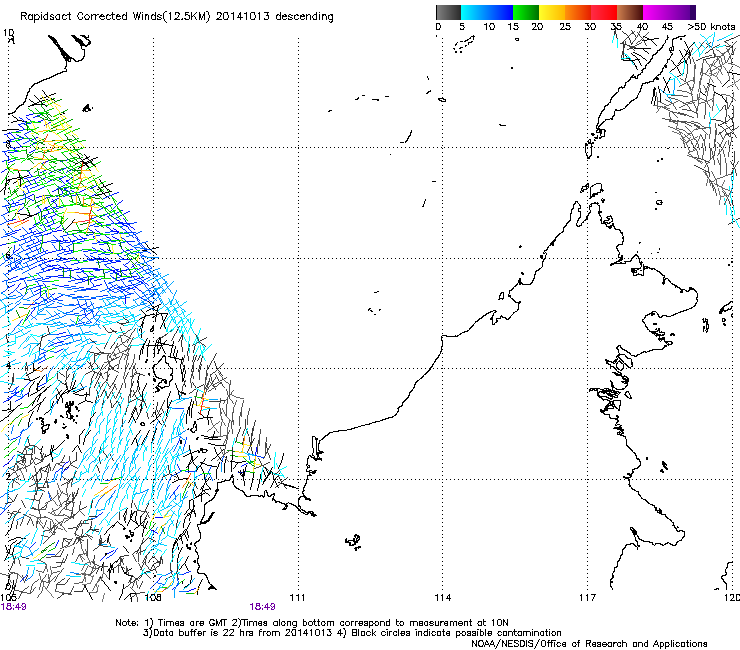
Task: Click the '>50 knots' legend label
Action: (711, 26)
